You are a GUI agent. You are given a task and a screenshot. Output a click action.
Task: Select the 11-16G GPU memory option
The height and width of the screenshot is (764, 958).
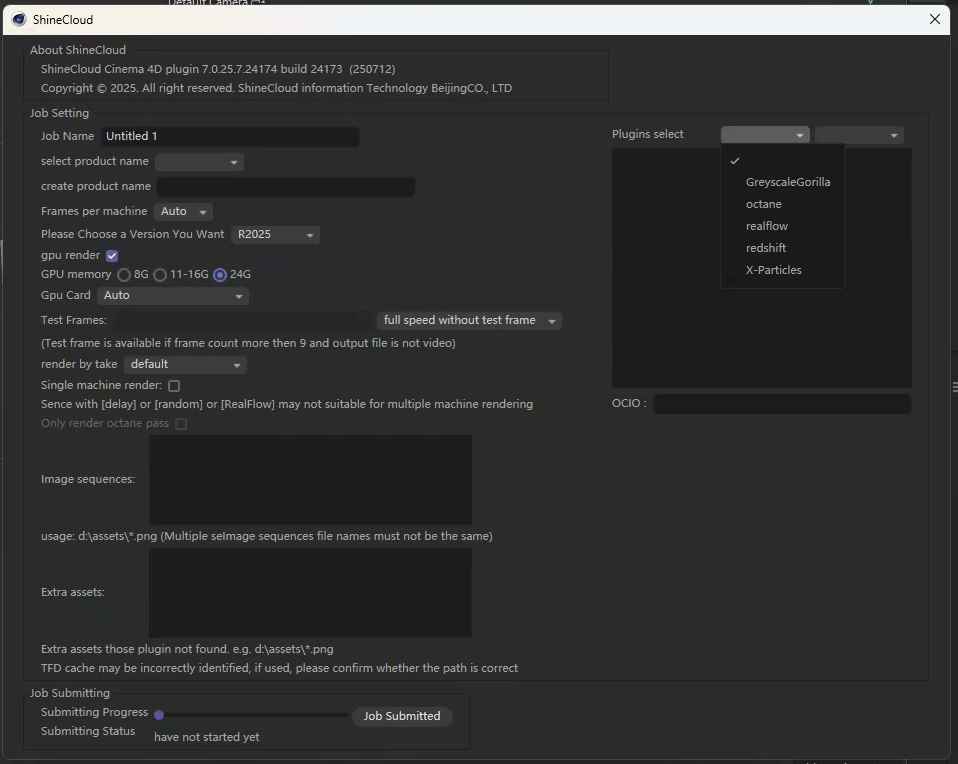point(160,275)
